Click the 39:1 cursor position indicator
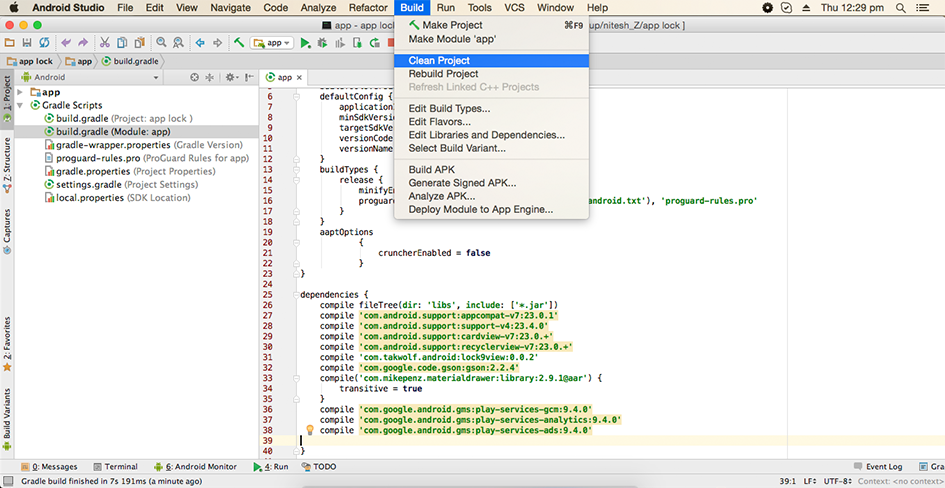 coord(787,481)
